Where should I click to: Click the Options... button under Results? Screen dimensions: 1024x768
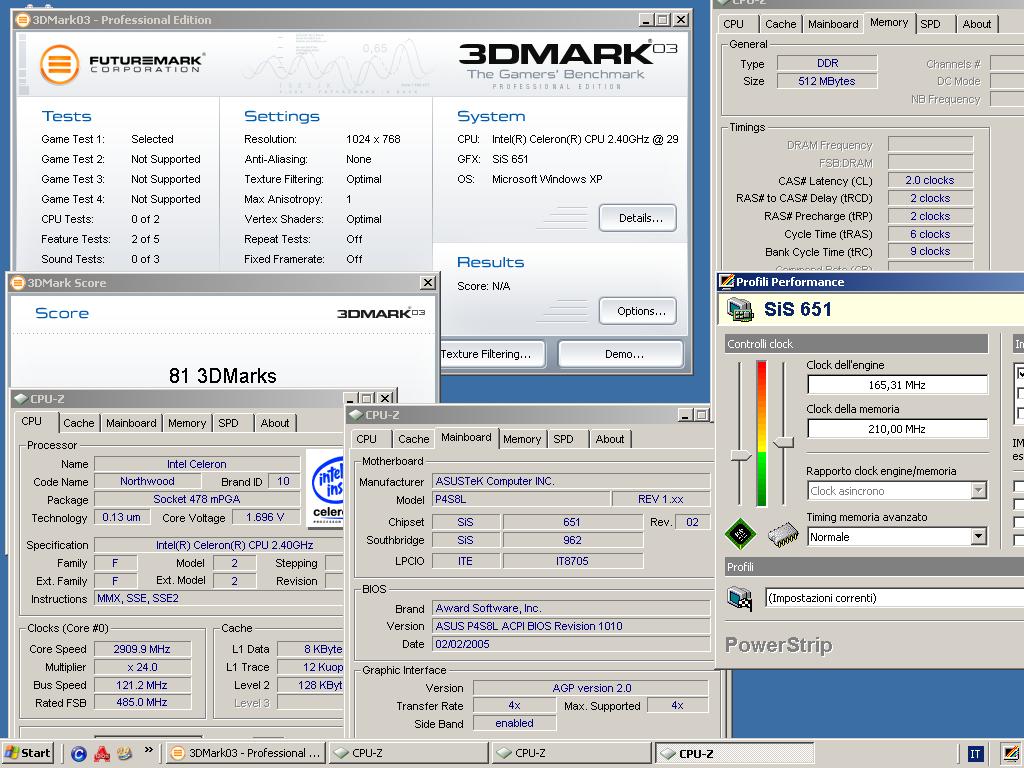point(637,311)
